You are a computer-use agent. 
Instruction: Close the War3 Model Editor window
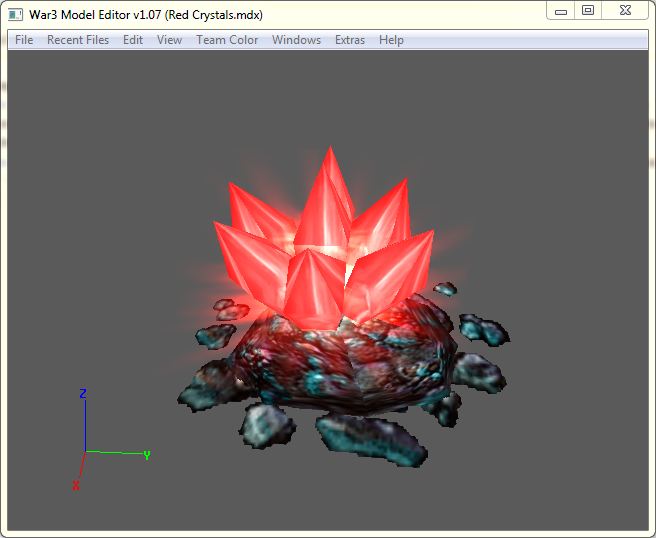tap(625, 11)
